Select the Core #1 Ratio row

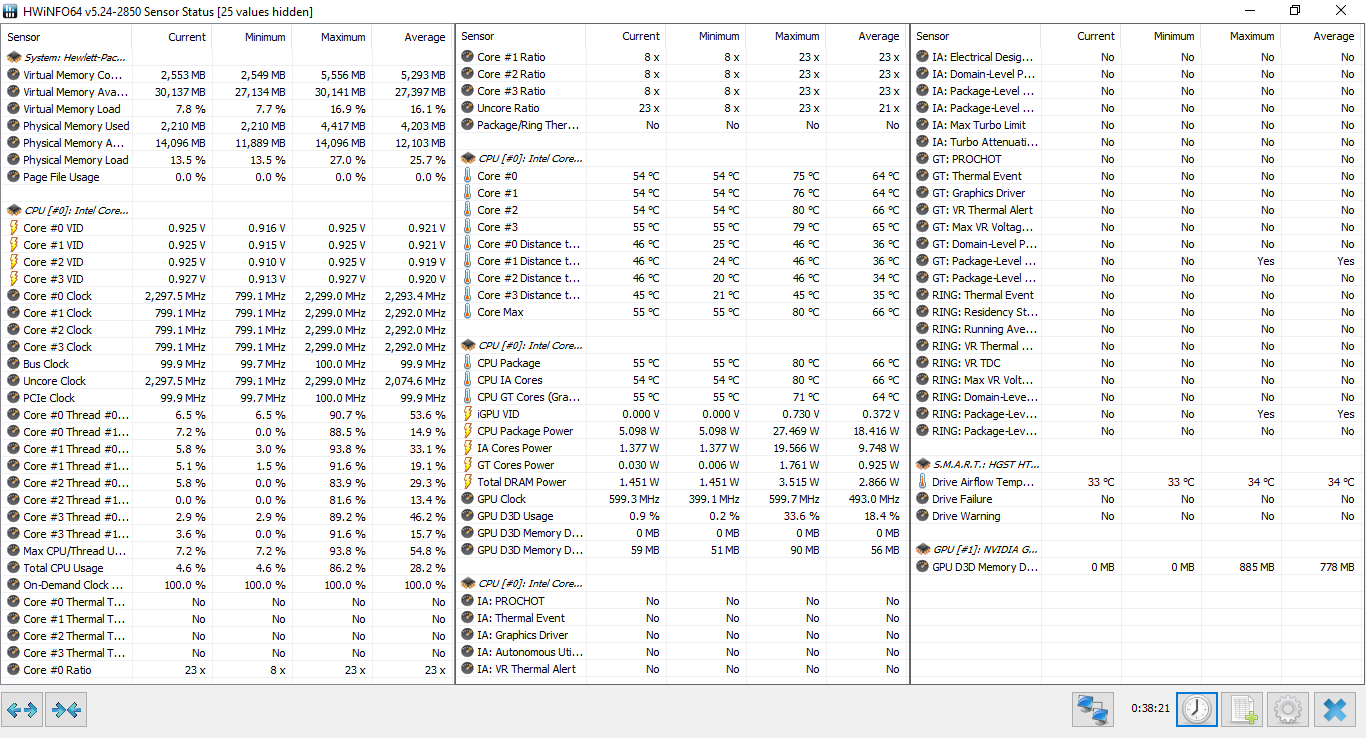tap(682, 57)
